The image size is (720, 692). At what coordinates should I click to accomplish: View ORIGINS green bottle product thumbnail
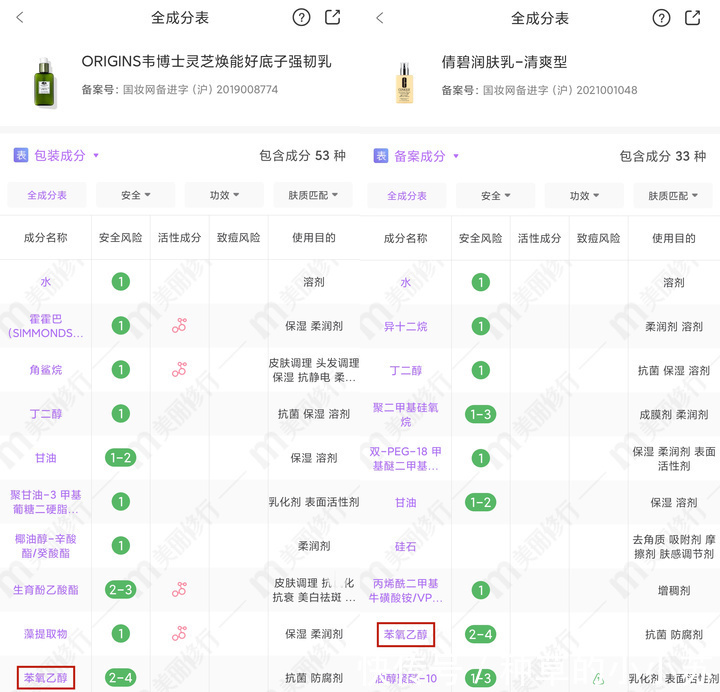45,83
